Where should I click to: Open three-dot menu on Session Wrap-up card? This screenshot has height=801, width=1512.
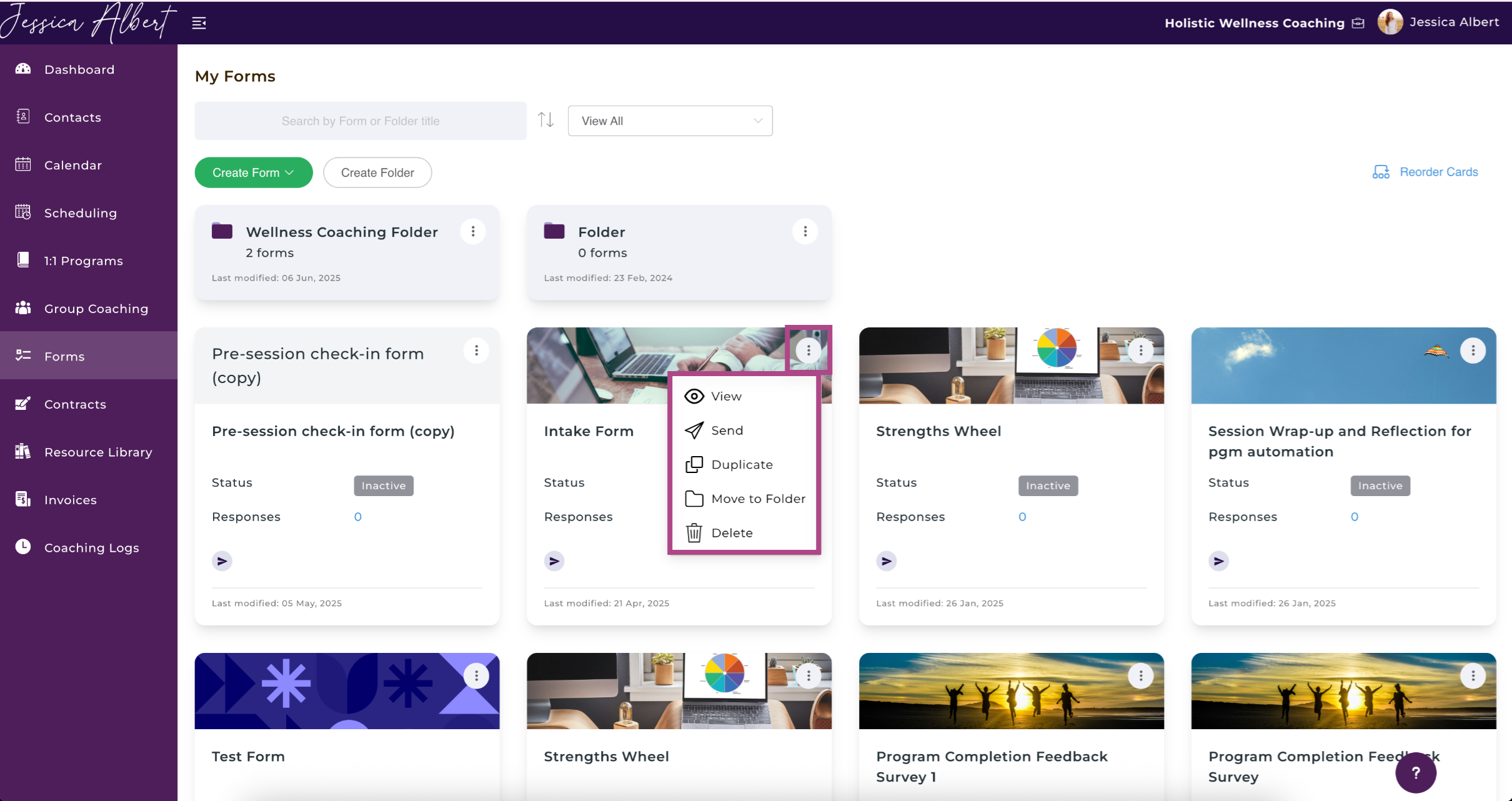pyautogui.click(x=1473, y=351)
